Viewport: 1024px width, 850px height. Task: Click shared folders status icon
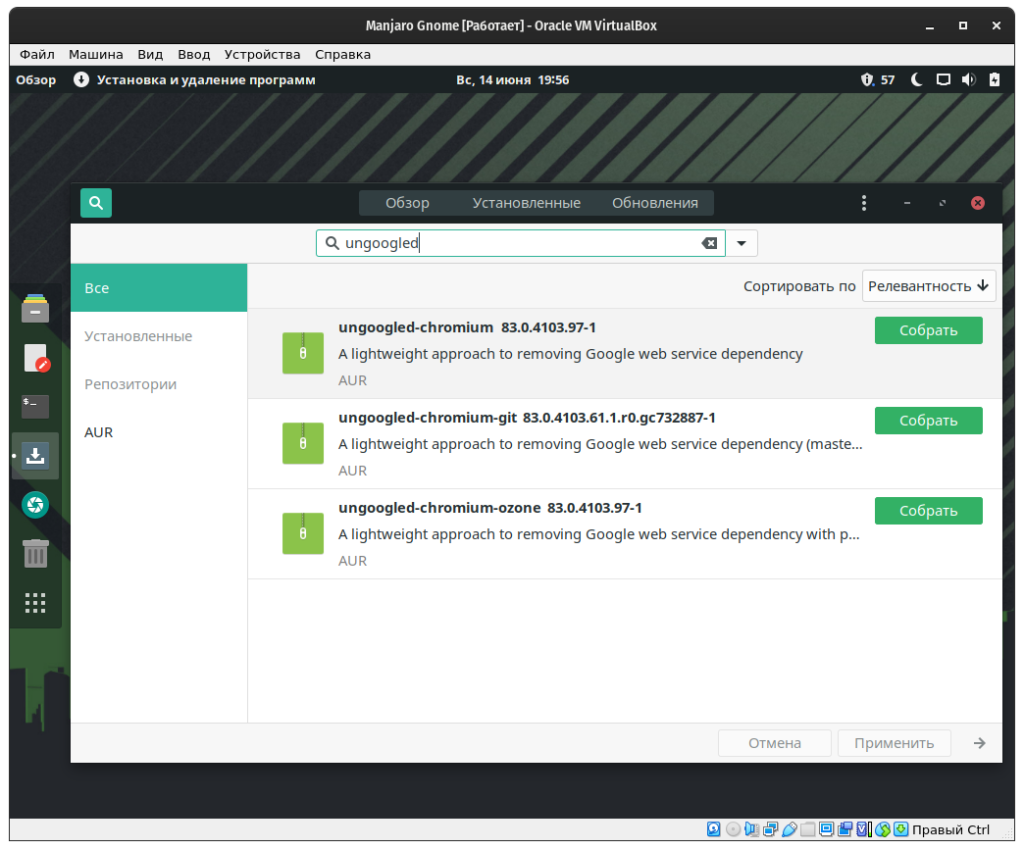(808, 829)
